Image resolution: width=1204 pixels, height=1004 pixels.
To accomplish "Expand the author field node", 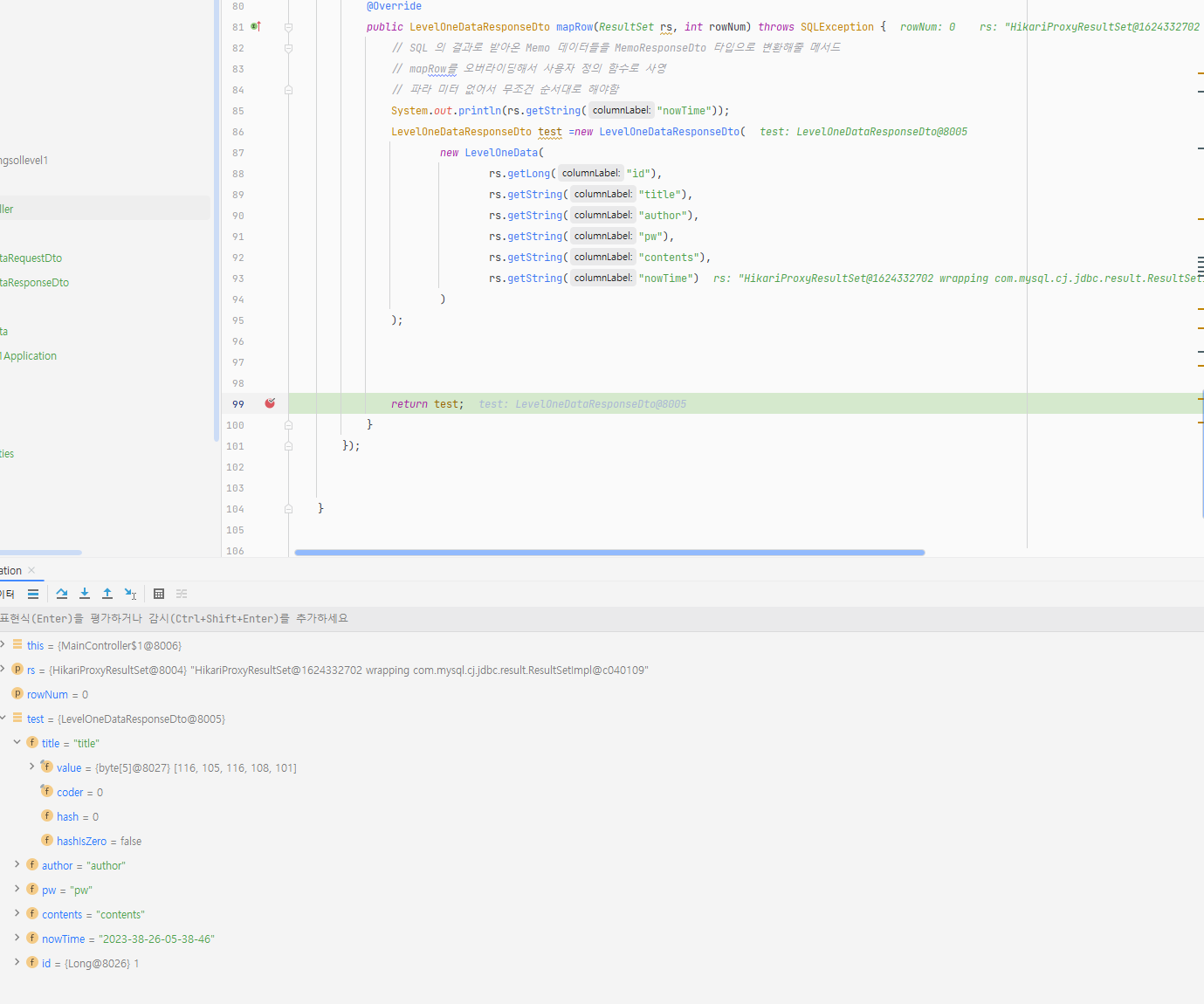I will pyautogui.click(x=17, y=864).
